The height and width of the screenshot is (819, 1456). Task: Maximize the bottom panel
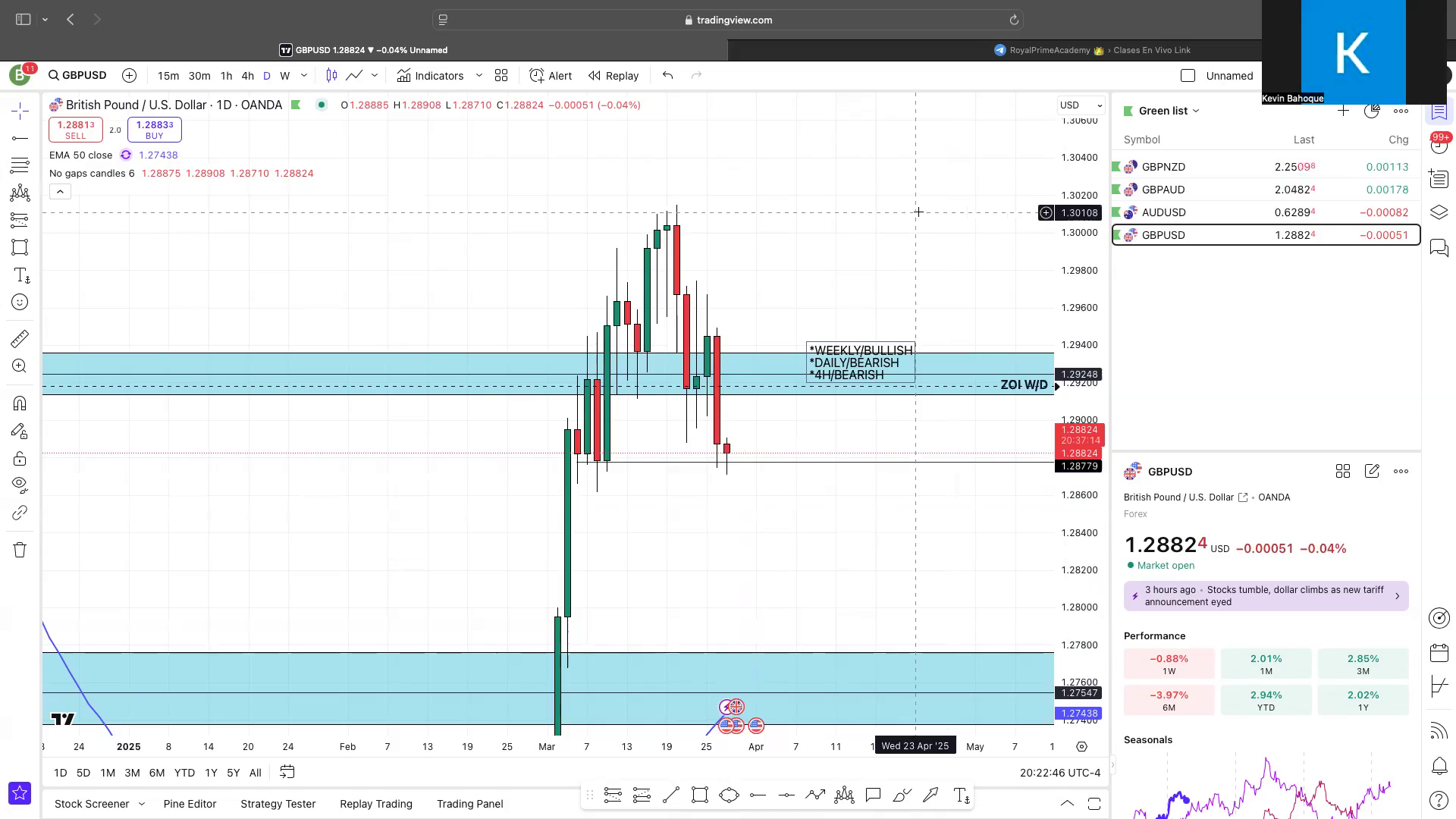[1094, 803]
